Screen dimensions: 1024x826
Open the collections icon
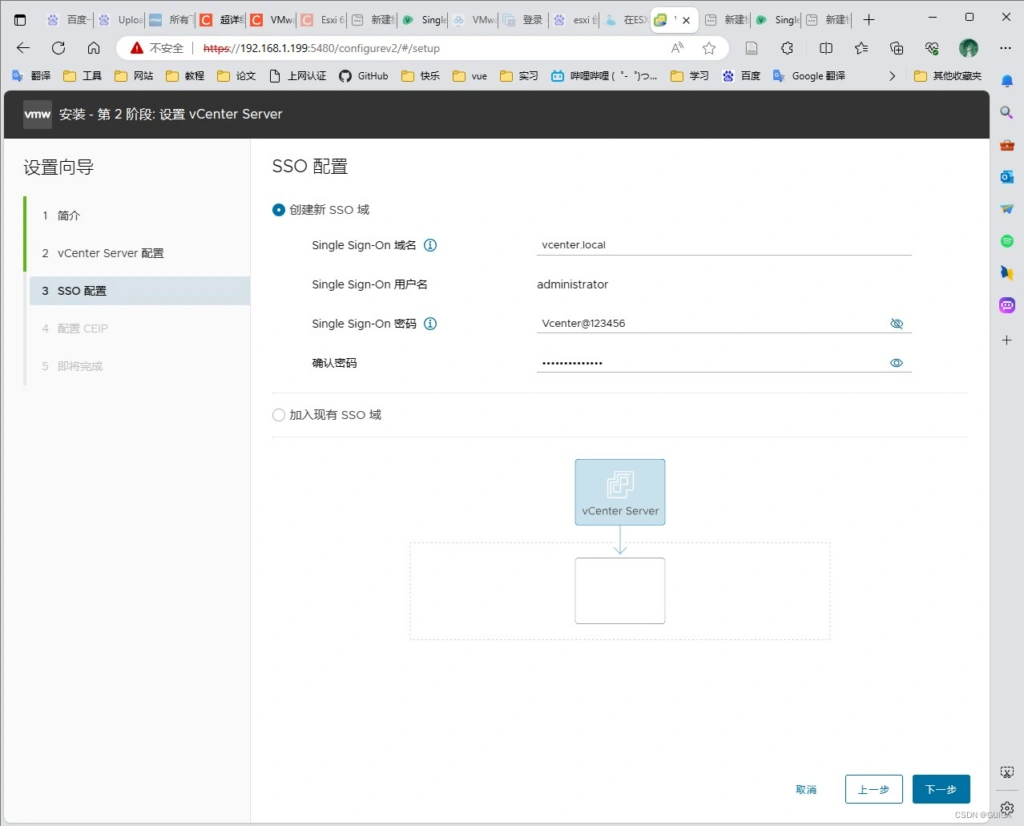coord(896,48)
